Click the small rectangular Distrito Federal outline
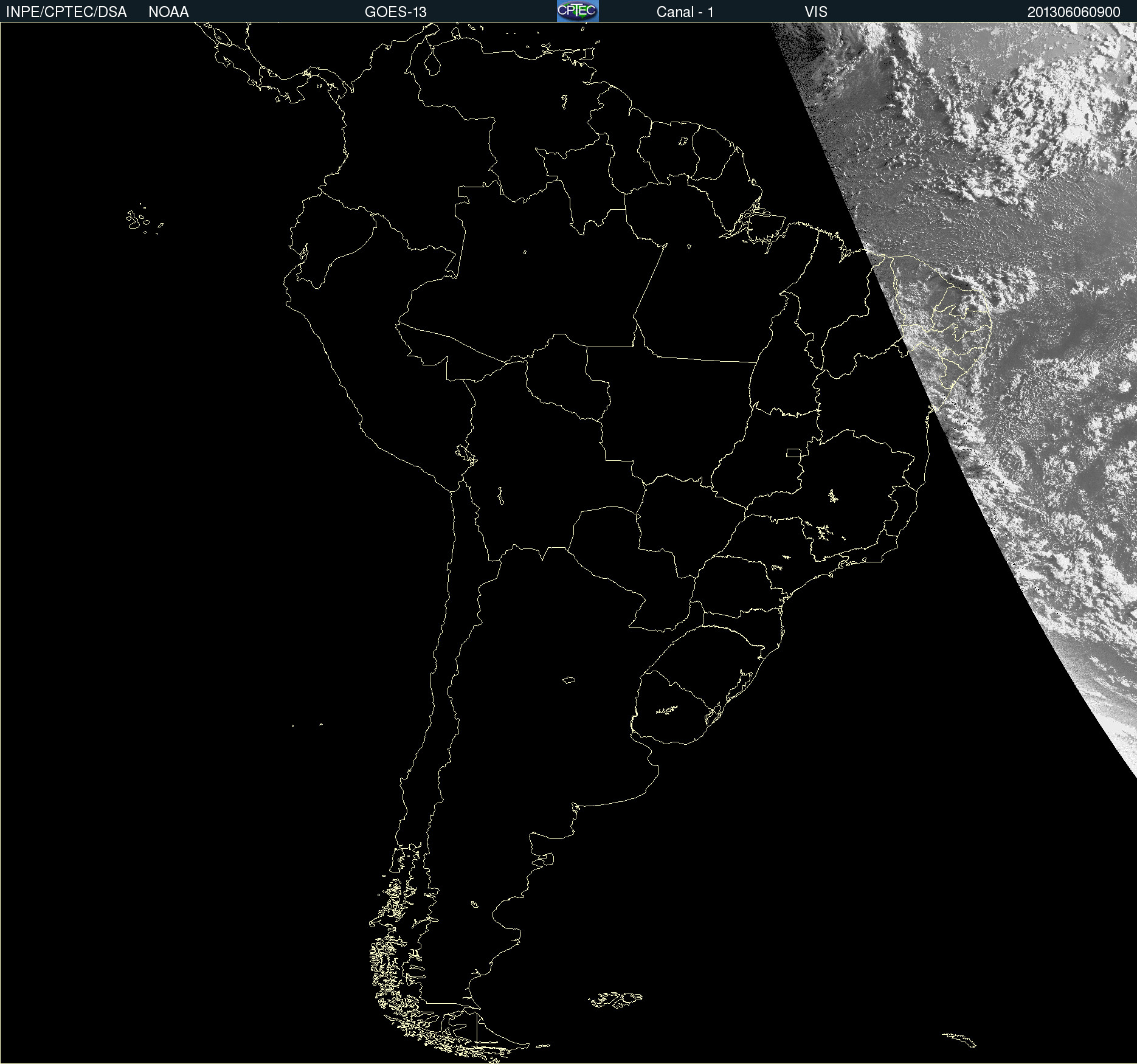The width and height of the screenshot is (1137, 1064). [793, 452]
